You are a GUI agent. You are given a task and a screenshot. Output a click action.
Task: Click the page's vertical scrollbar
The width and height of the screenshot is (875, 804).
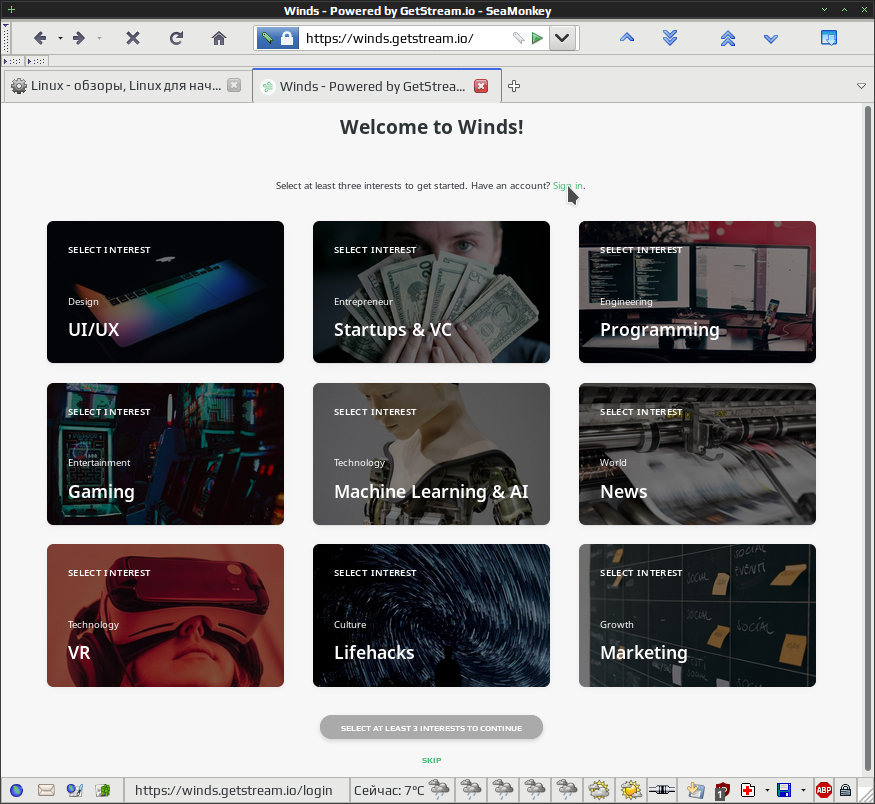[x=868, y=438]
